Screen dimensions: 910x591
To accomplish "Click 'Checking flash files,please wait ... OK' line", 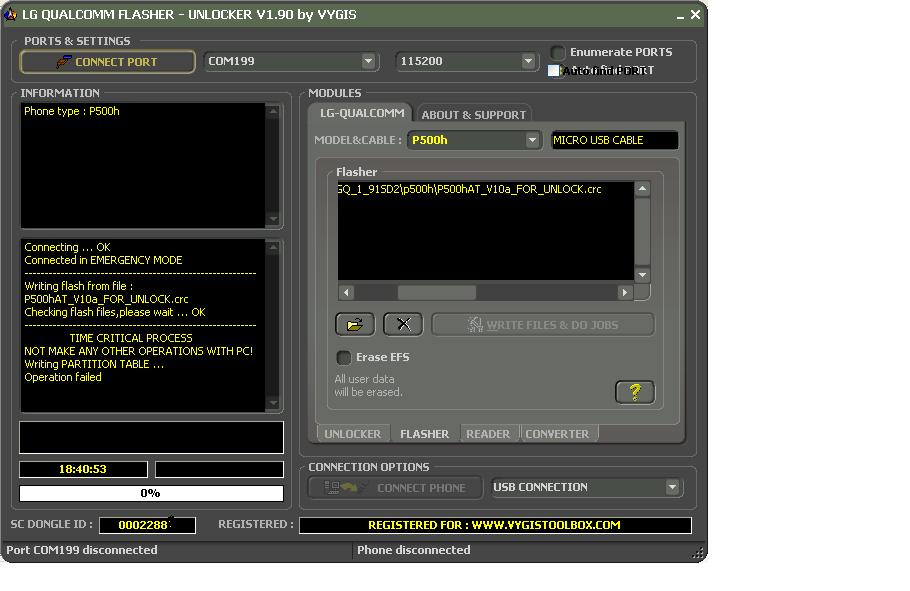I will point(115,312).
